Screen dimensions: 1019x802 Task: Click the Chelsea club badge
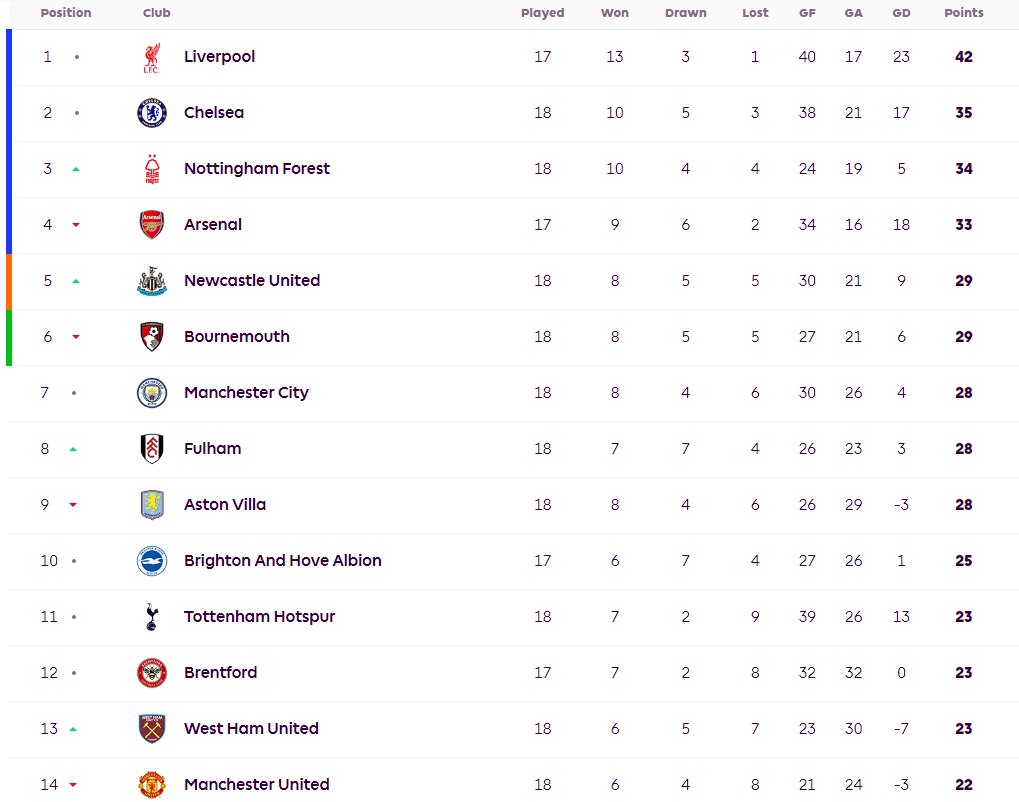point(152,113)
